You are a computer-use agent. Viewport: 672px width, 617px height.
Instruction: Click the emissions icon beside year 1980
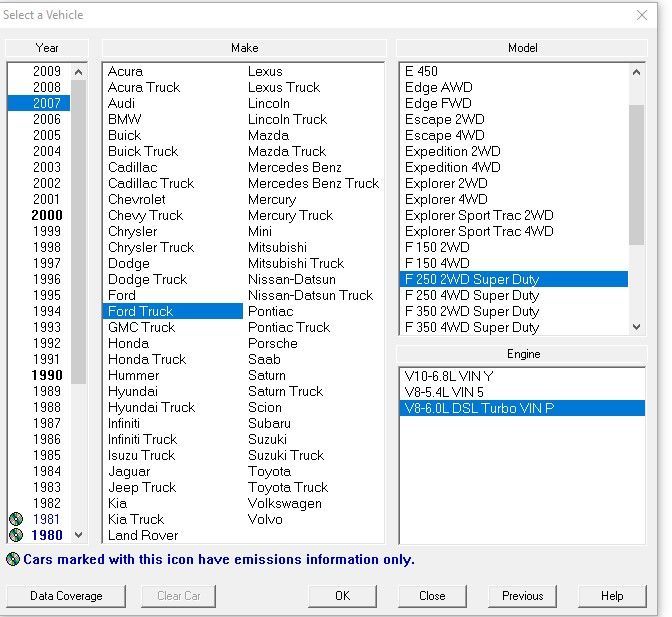[x=15, y=535]
